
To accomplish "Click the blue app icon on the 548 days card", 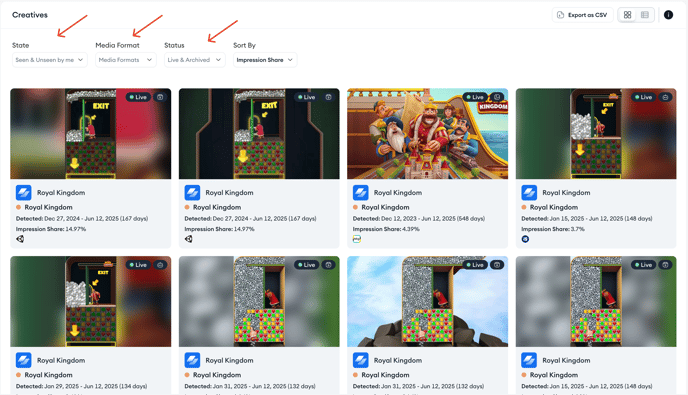I will coord(361,192).
